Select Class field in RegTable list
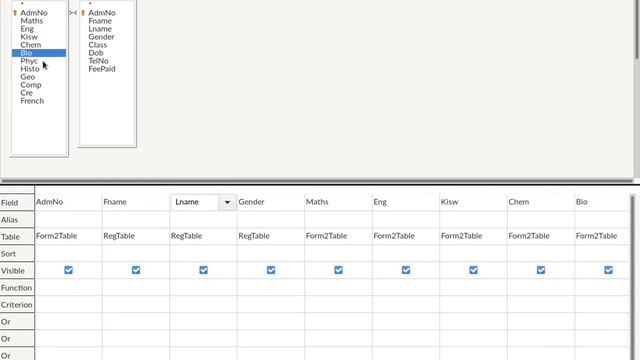Image resolution: width=640 pixels, height=360 pixels. click(x=98, y=45)
